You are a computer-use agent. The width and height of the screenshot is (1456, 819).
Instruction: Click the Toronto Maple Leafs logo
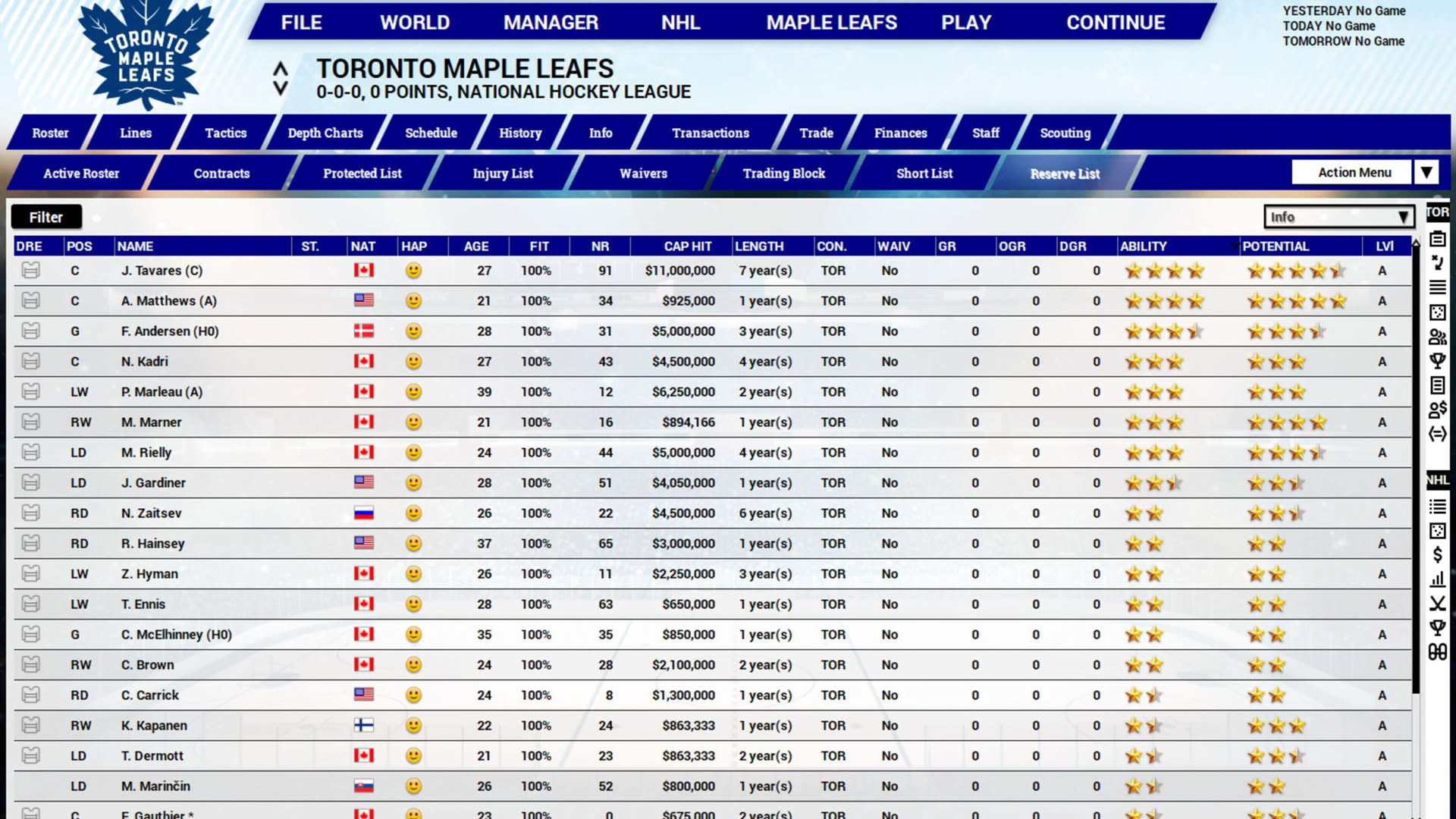tap(146, 55)
